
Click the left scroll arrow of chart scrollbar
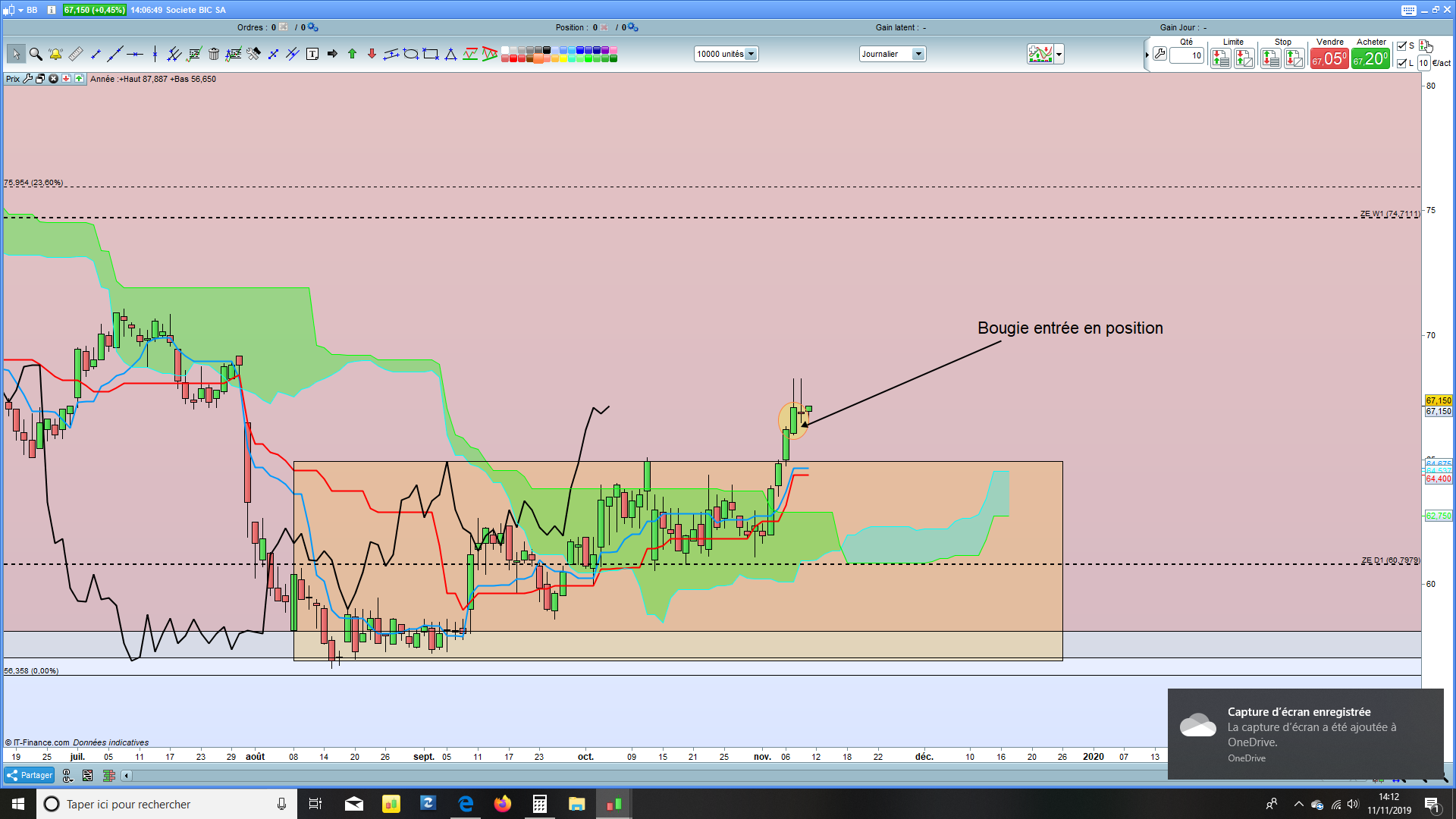click(127, 775)
